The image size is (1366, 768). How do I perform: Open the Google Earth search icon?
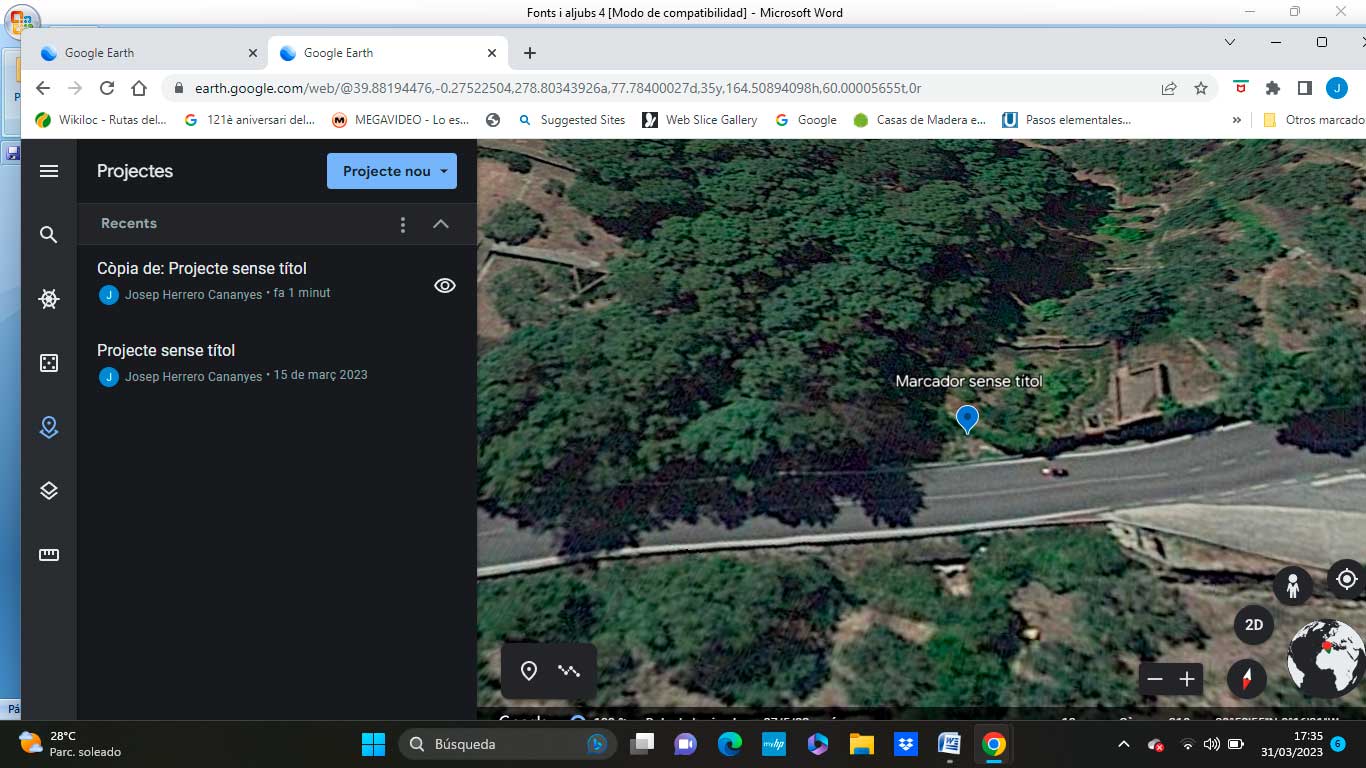48,235
